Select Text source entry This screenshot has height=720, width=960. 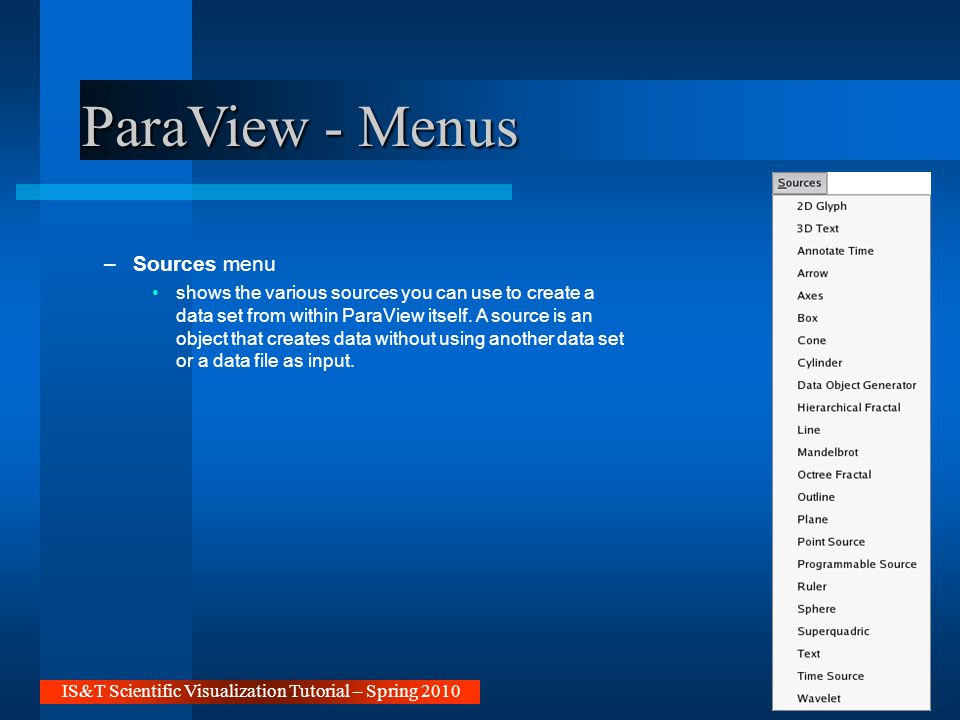click(852, 654)
